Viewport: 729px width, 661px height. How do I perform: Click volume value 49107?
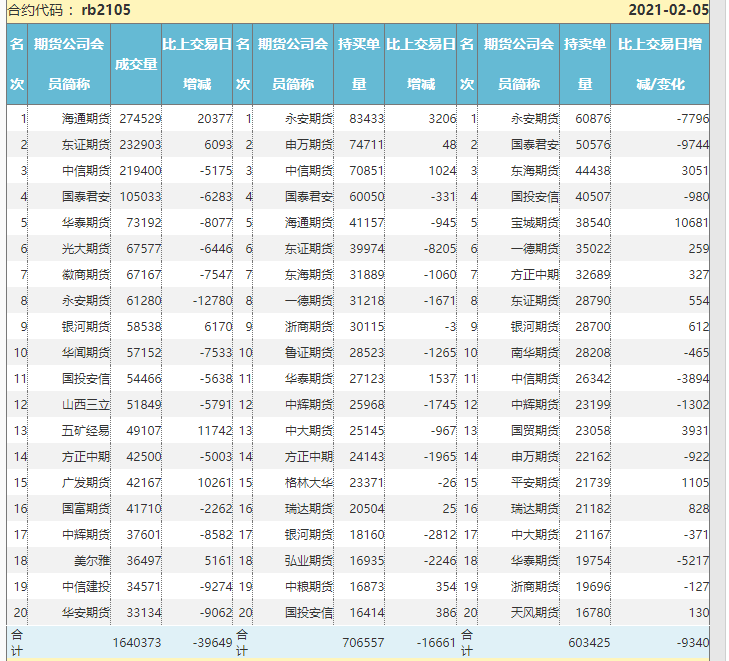tap(144, 431)
